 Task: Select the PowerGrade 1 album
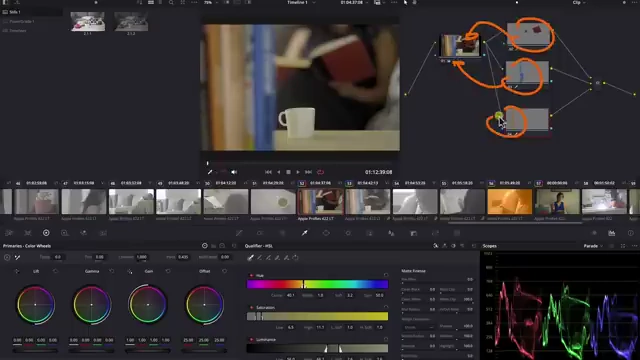[22, 21]
